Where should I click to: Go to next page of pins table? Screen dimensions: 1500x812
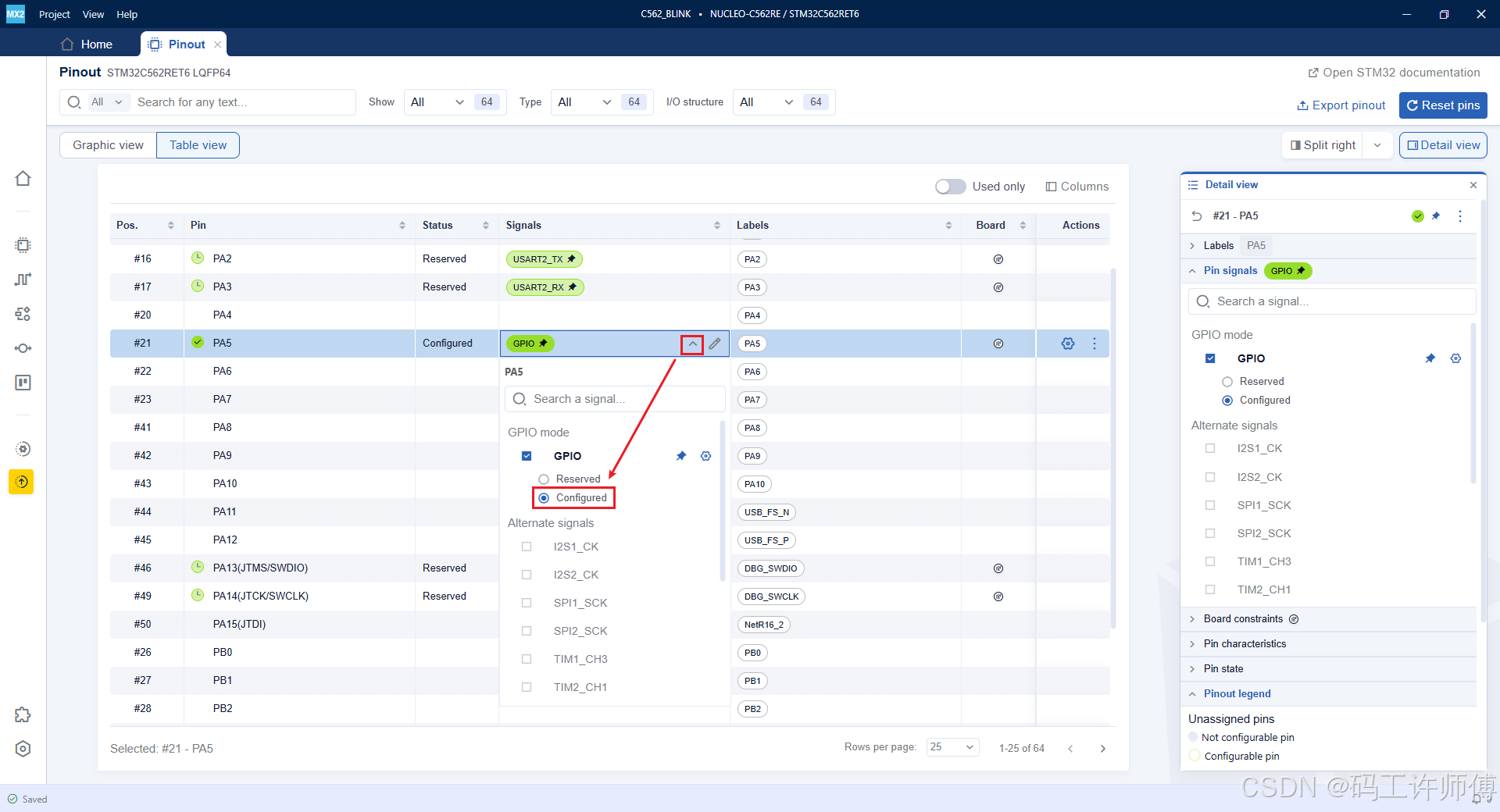(1102, 749)
